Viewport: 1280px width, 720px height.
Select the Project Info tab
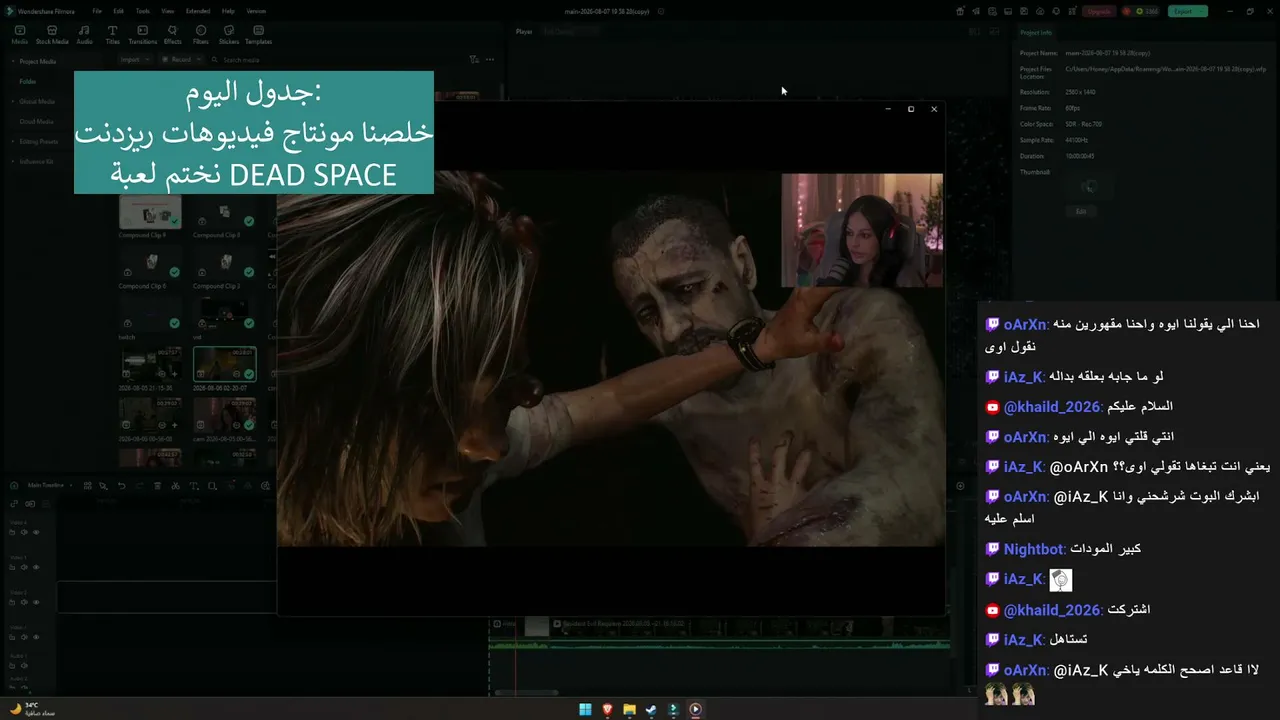pos(1036,33)
